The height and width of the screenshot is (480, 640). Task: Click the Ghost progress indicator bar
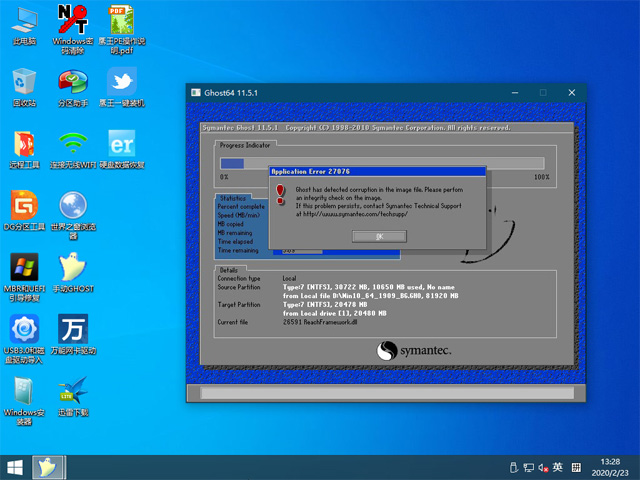pyautogui.click(x=382, y=163)
